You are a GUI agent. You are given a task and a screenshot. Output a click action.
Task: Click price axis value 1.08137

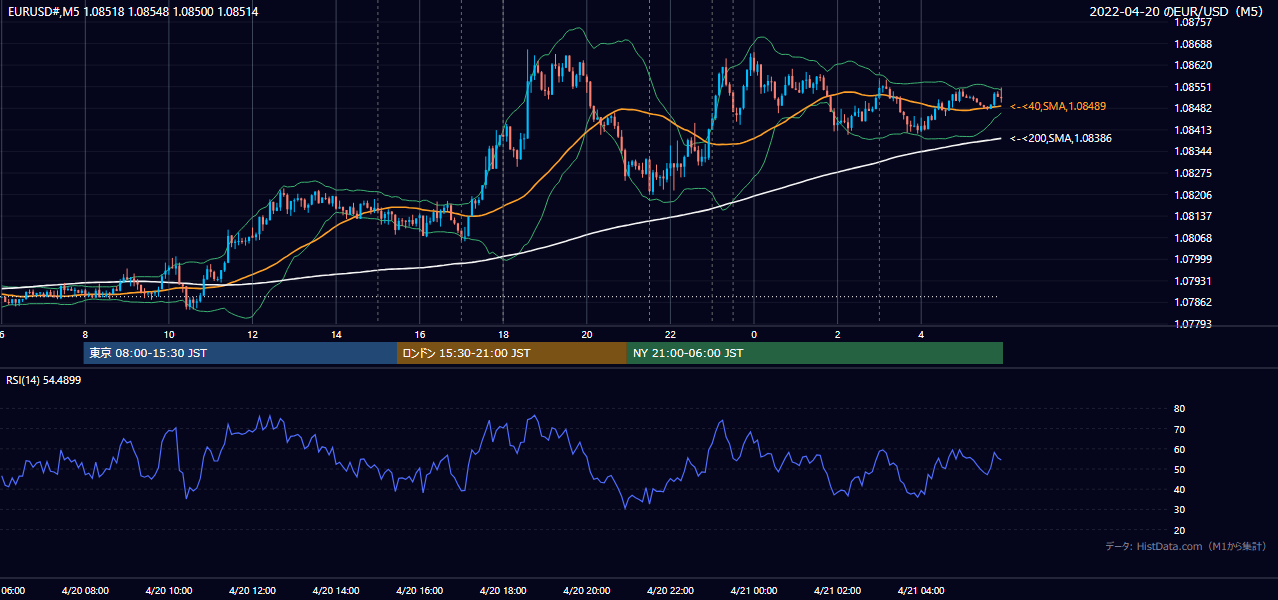[1193, 216]
